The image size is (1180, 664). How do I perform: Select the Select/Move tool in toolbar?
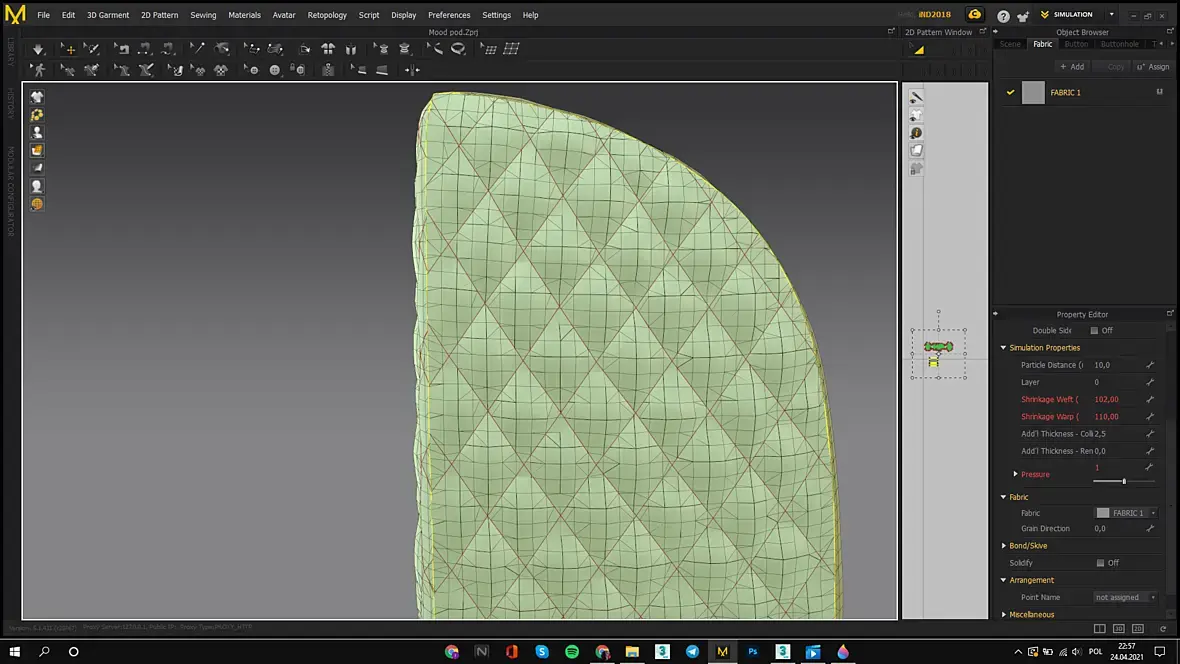click(68, 49)
